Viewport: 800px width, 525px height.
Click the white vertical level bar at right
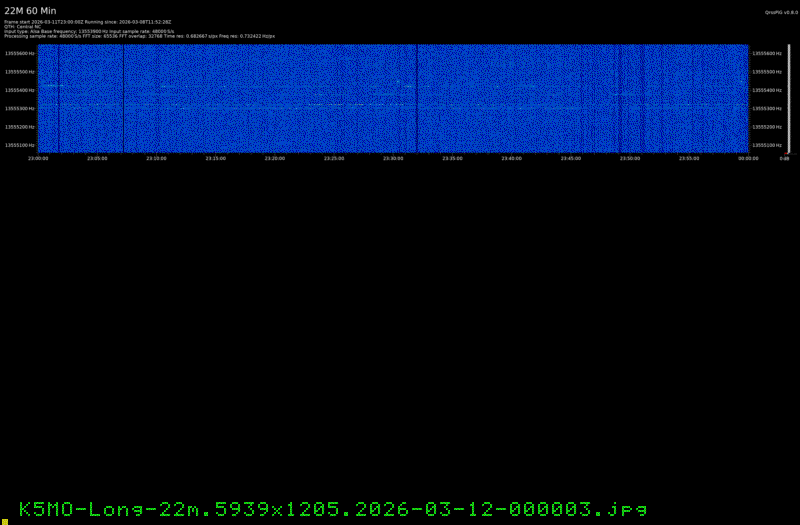coord(788,100)
